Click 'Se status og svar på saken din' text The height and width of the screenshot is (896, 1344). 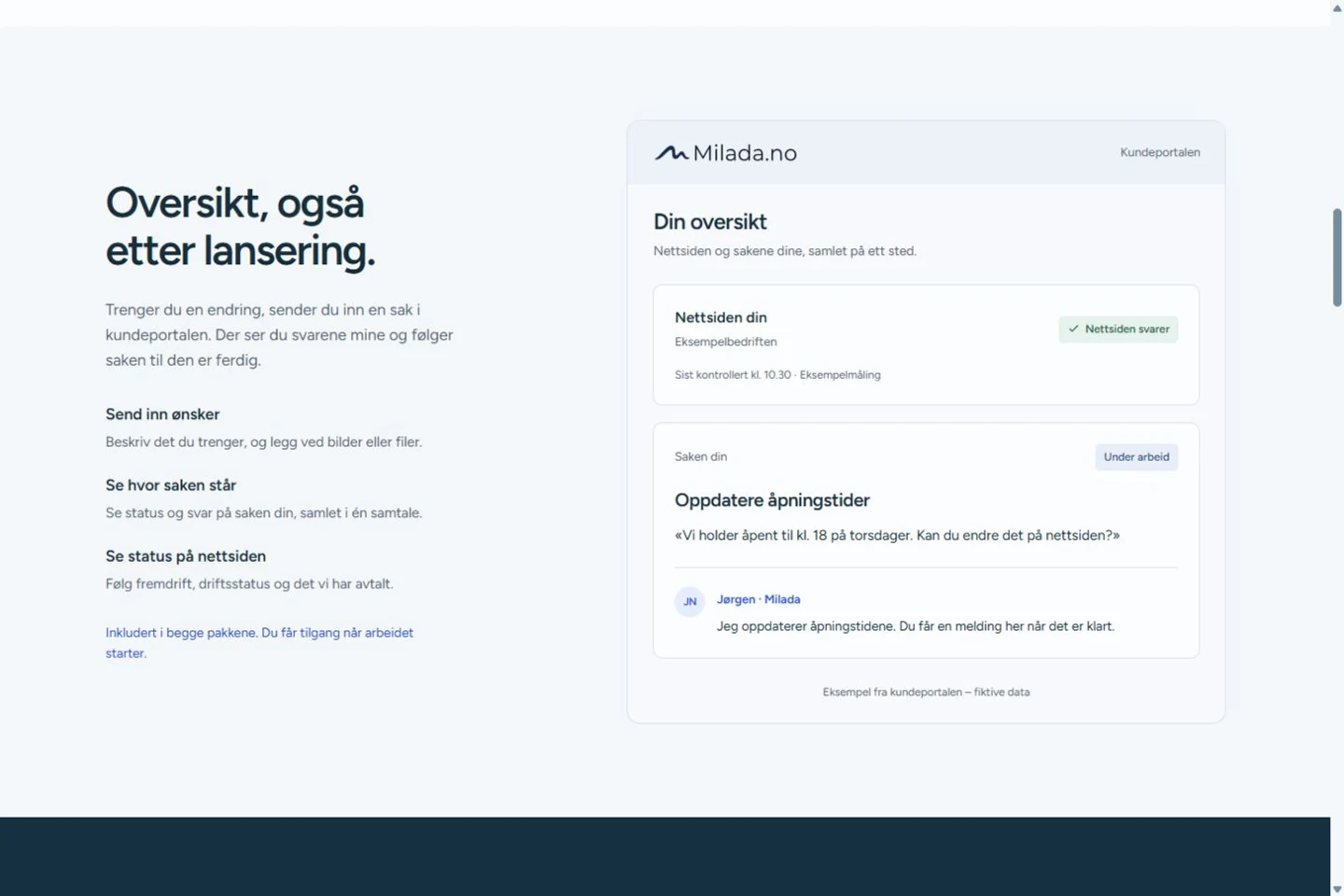[x=264, y=512]
